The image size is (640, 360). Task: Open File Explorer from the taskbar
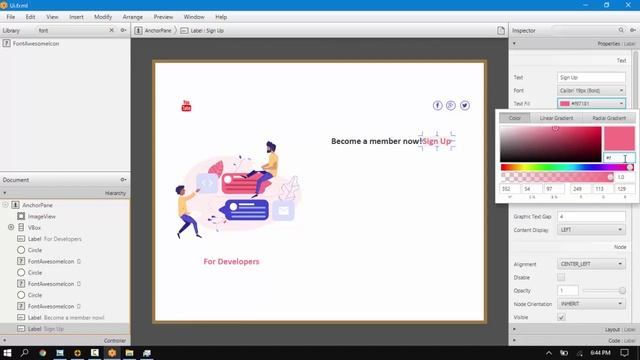tap(129, 353)
